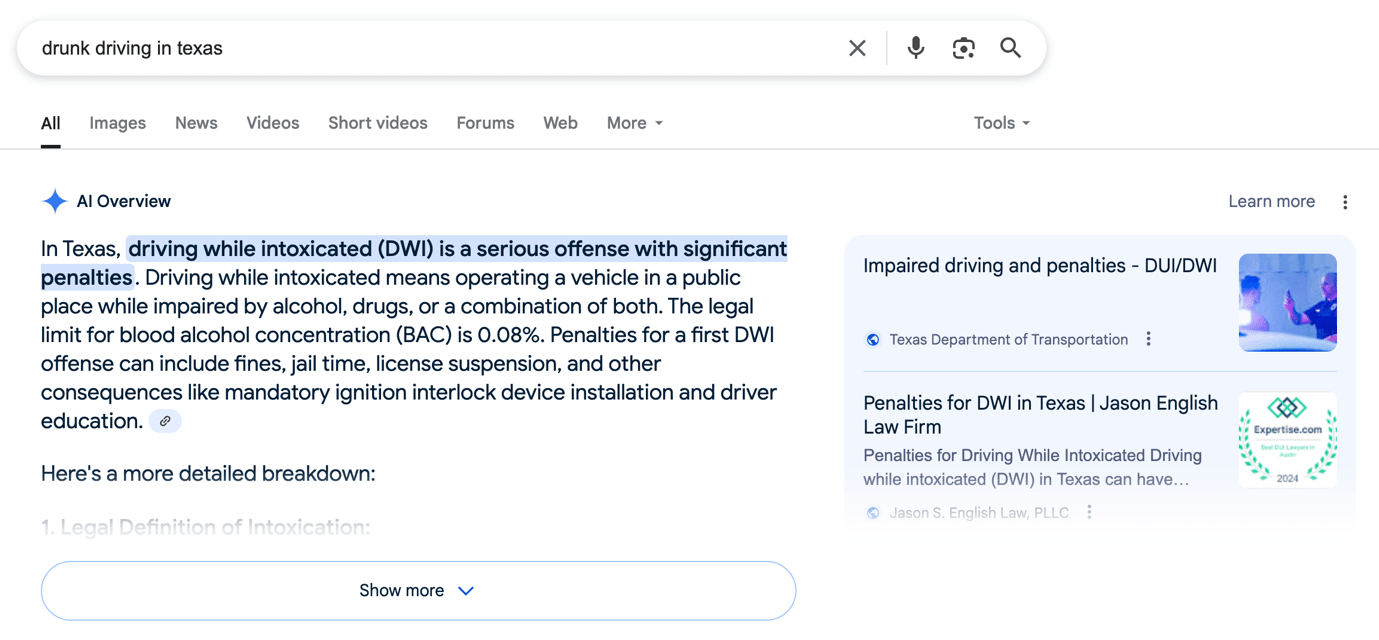Click the source link chip after 'education.'
Viewport: 1379px width, 640px height.
[x=165, y=422]
